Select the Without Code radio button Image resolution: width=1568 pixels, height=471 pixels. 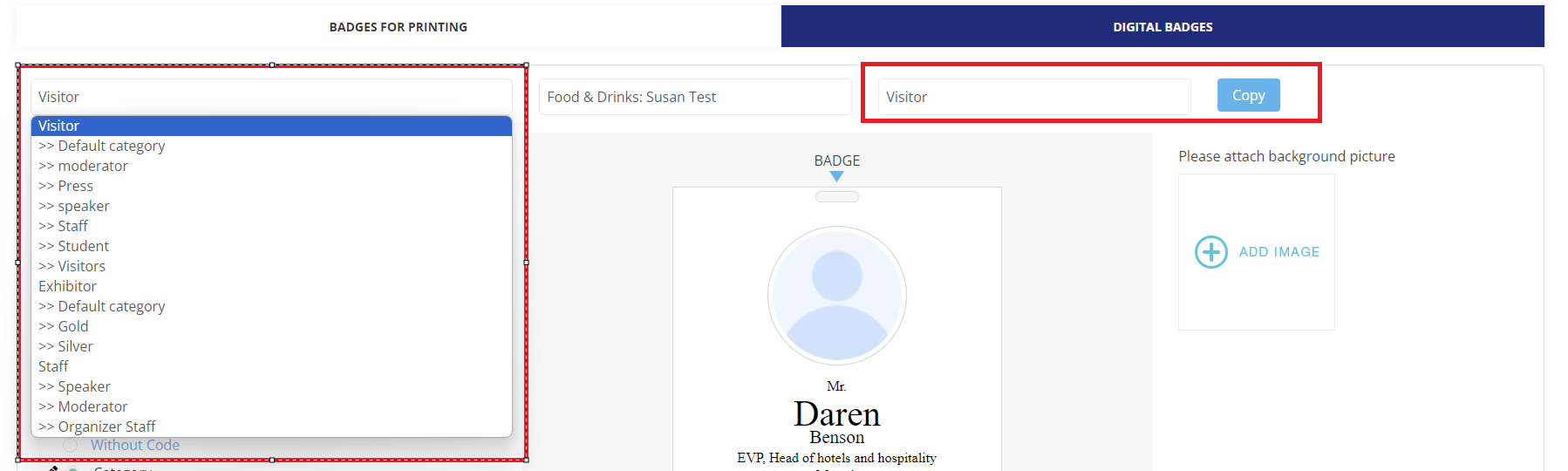[x=71, y=445]
